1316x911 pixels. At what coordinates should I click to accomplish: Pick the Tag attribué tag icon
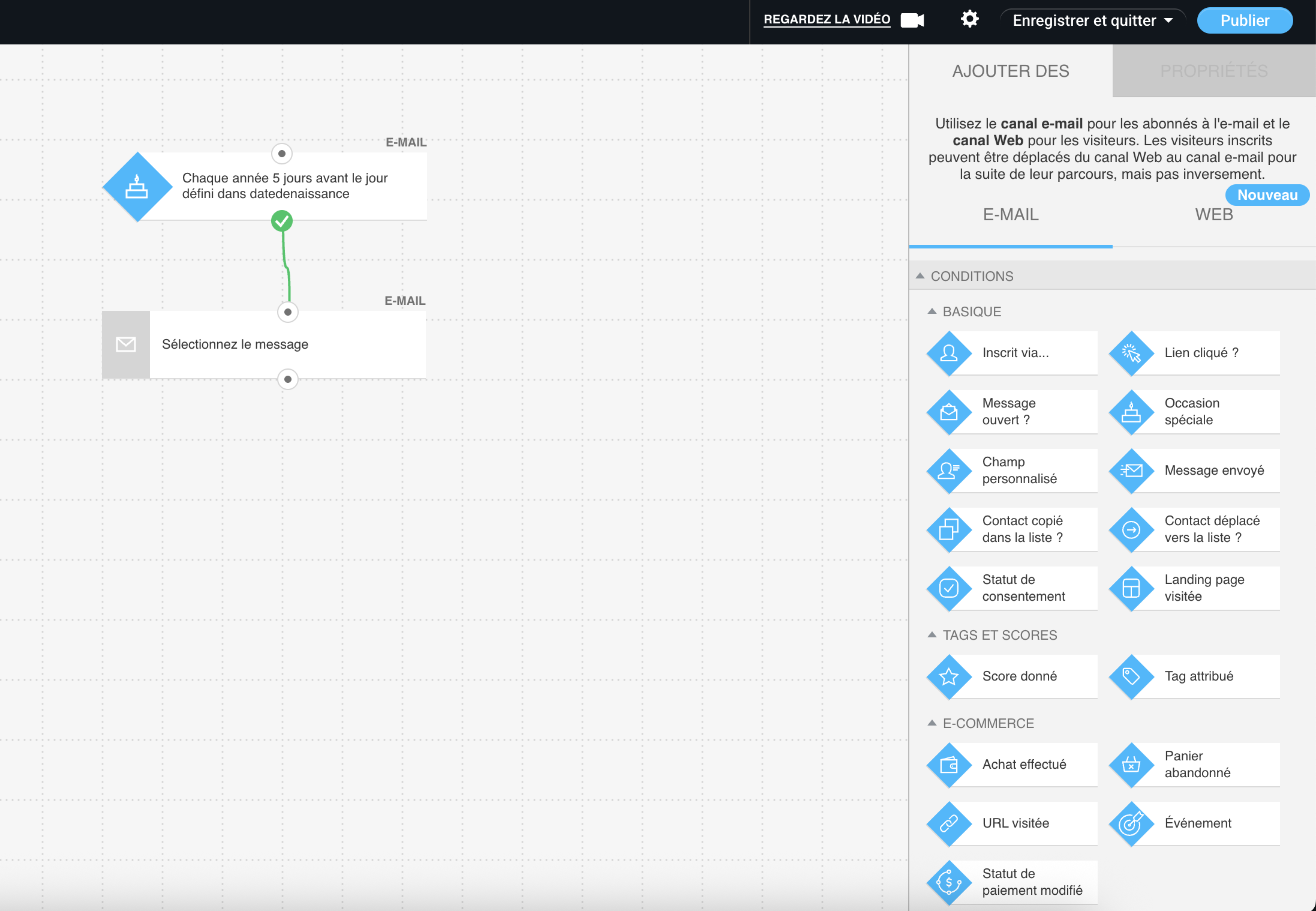pos(1131,677)
